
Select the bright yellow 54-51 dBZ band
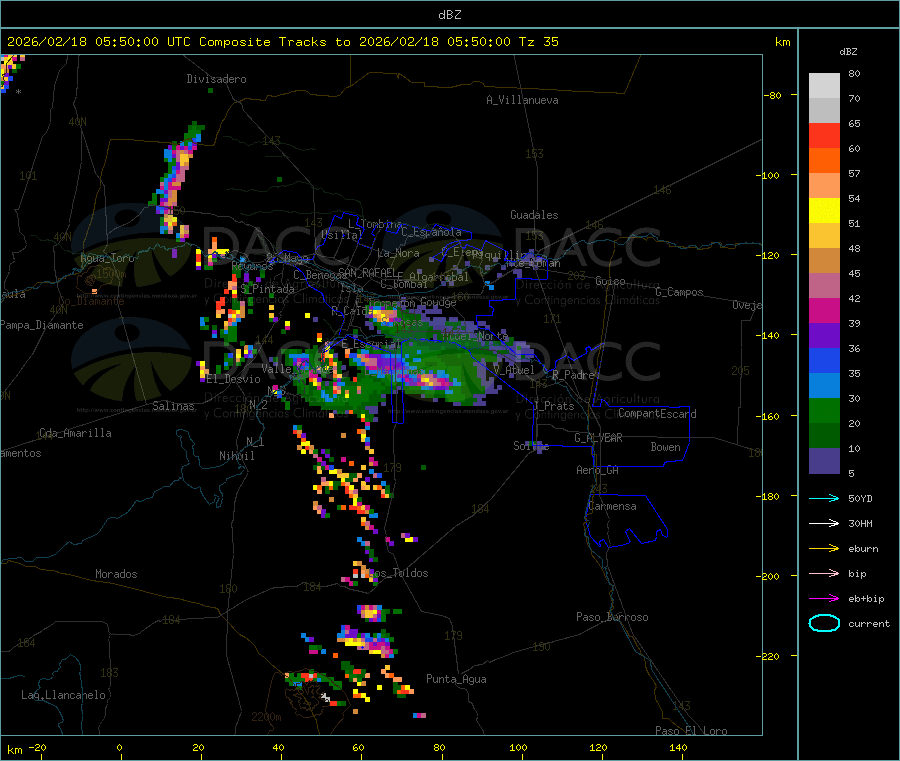coord(824,211)
